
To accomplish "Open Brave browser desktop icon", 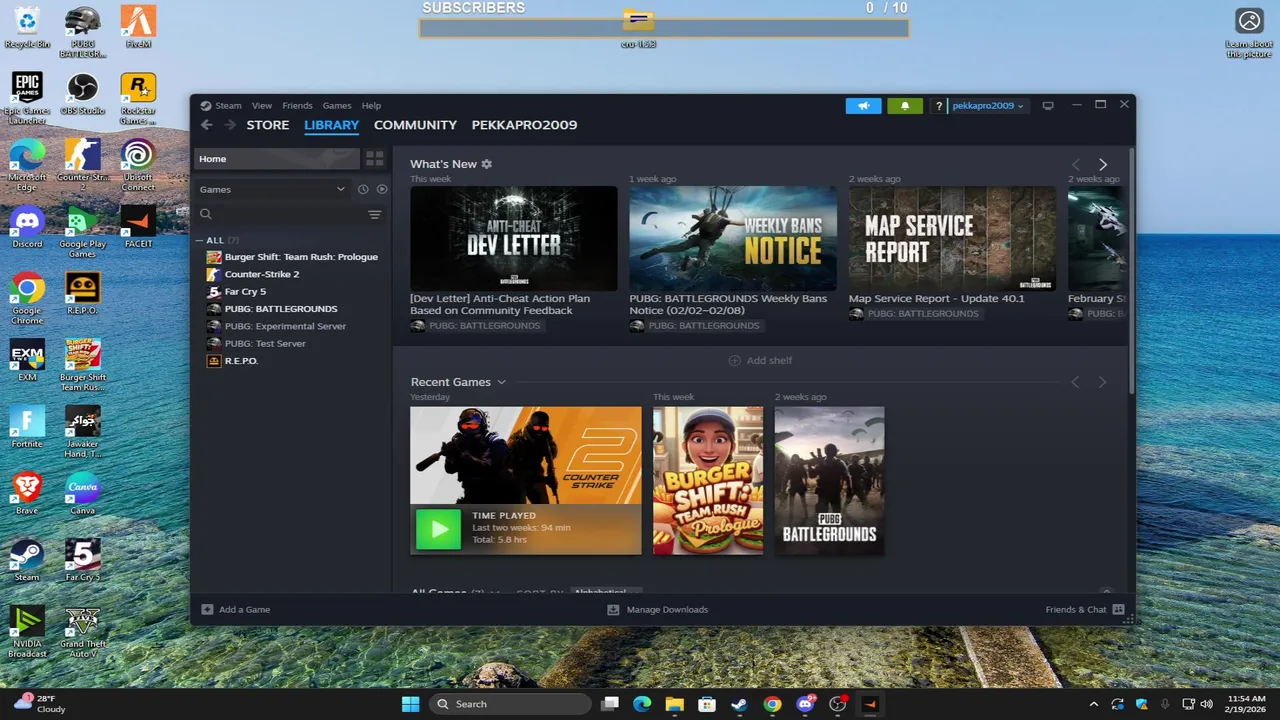I will [27, 494].
